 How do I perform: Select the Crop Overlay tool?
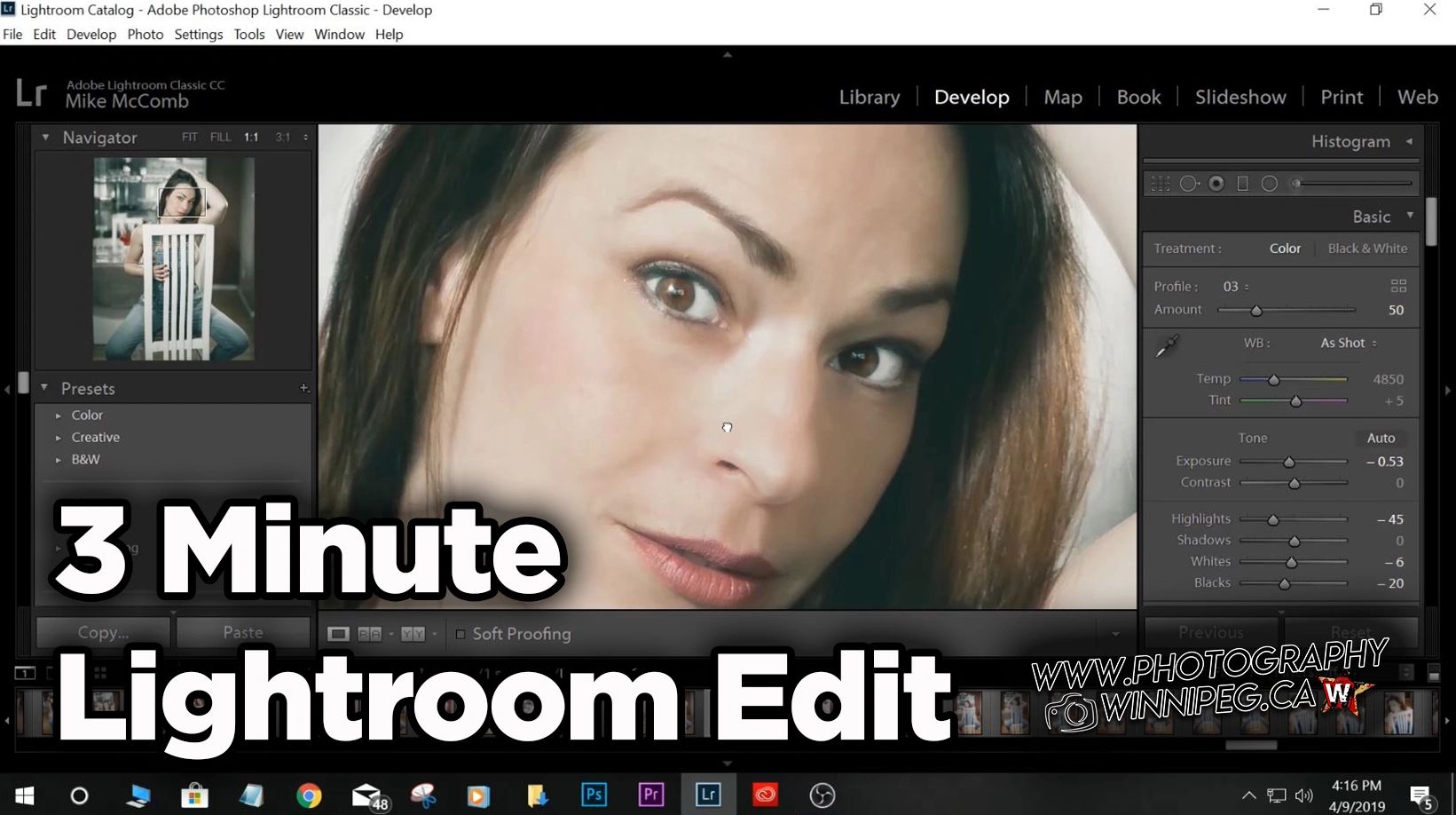1159,184
